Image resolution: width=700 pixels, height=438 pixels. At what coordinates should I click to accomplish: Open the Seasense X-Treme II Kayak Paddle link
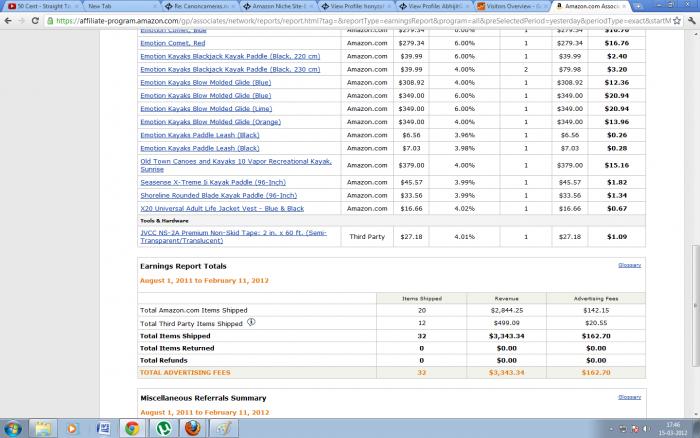tap(213, 182)
